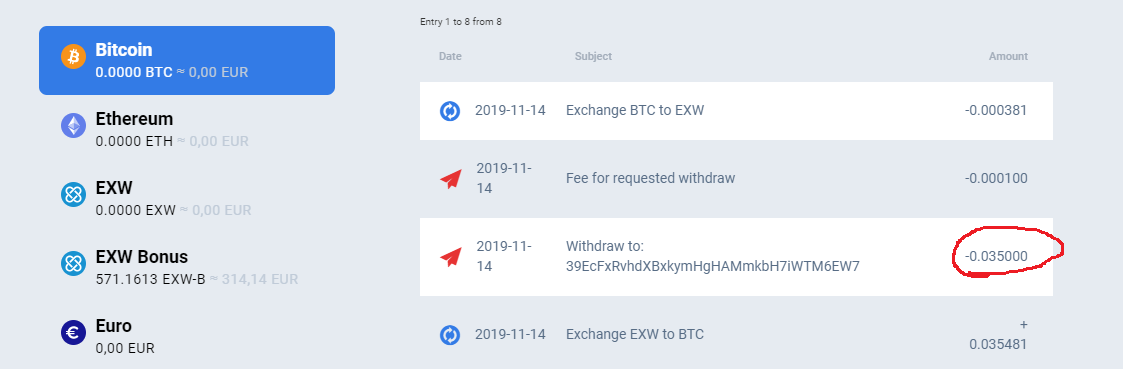Viewport: 1123px width, 369px height.
Task: Click the withdraw address 39EcFxRvhd… text
Action: point(713,267)
